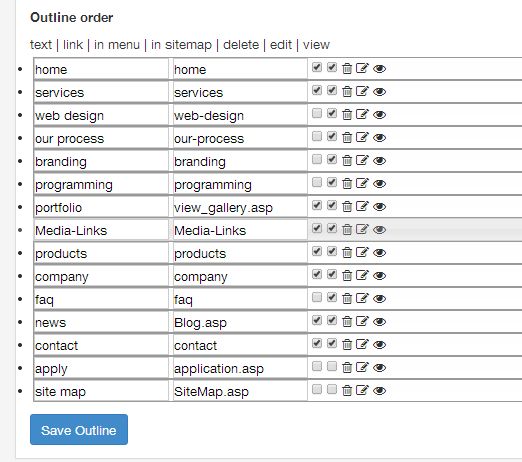Screen dimensions: 522x462
Task: View the contact page with eye icon
Action: [x=379, y=345]
